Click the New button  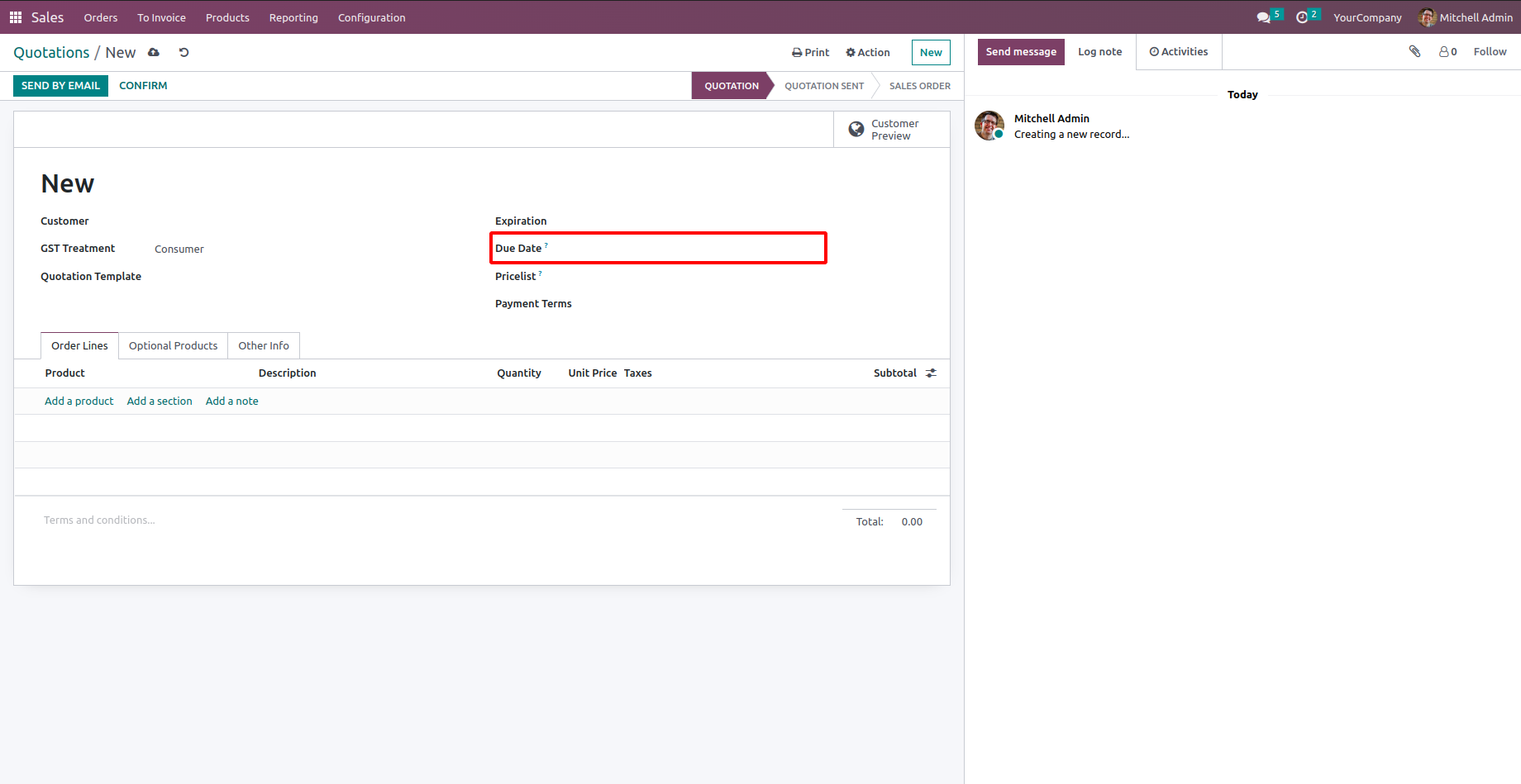click(931, 52)
